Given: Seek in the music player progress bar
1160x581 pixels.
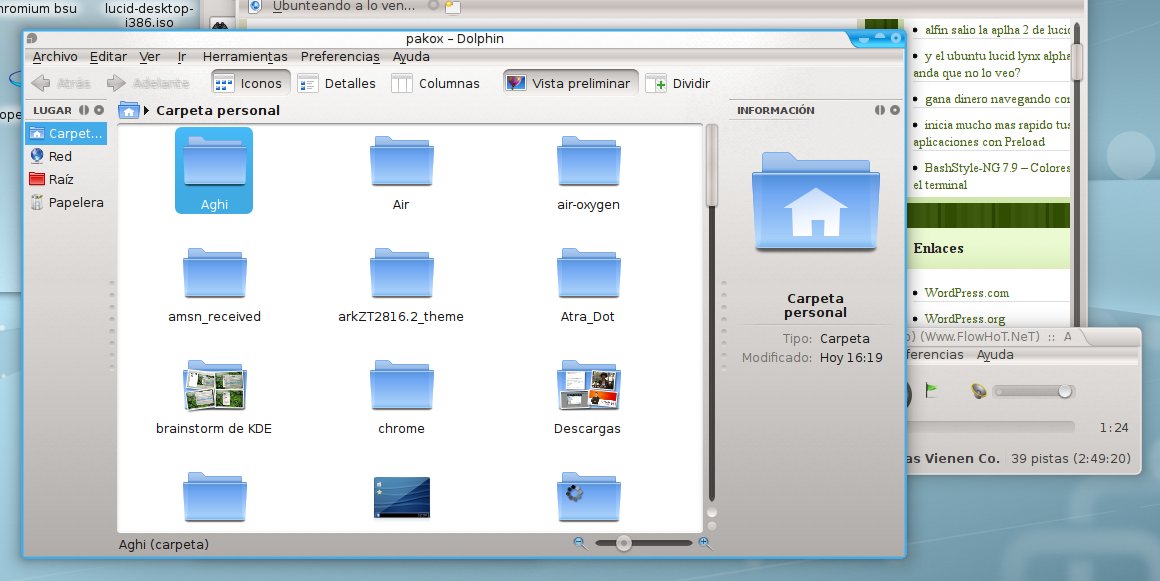Looking at the screenshot, I should pos(991,427).
